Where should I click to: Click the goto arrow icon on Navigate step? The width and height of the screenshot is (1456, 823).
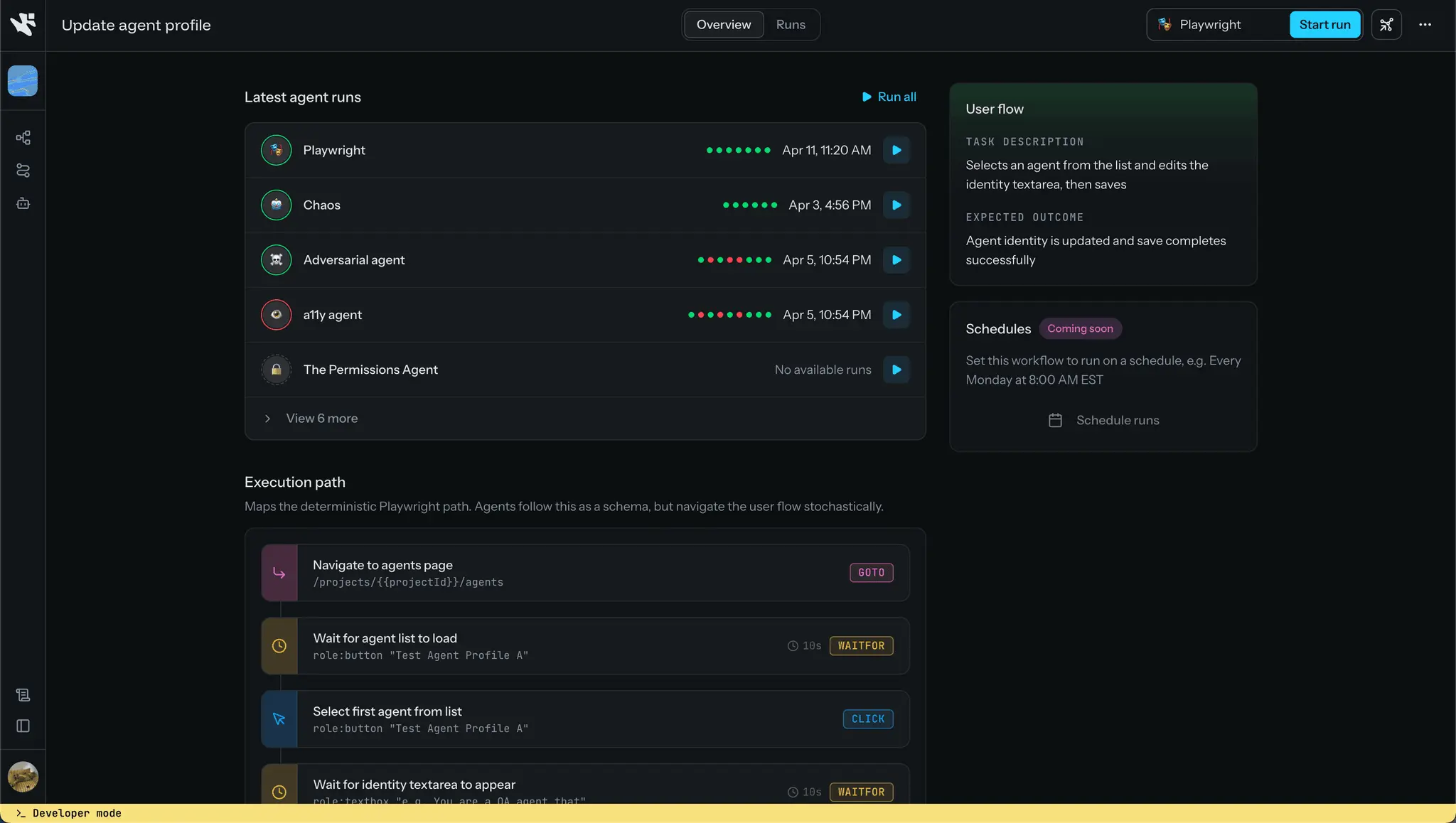[279, 573]
